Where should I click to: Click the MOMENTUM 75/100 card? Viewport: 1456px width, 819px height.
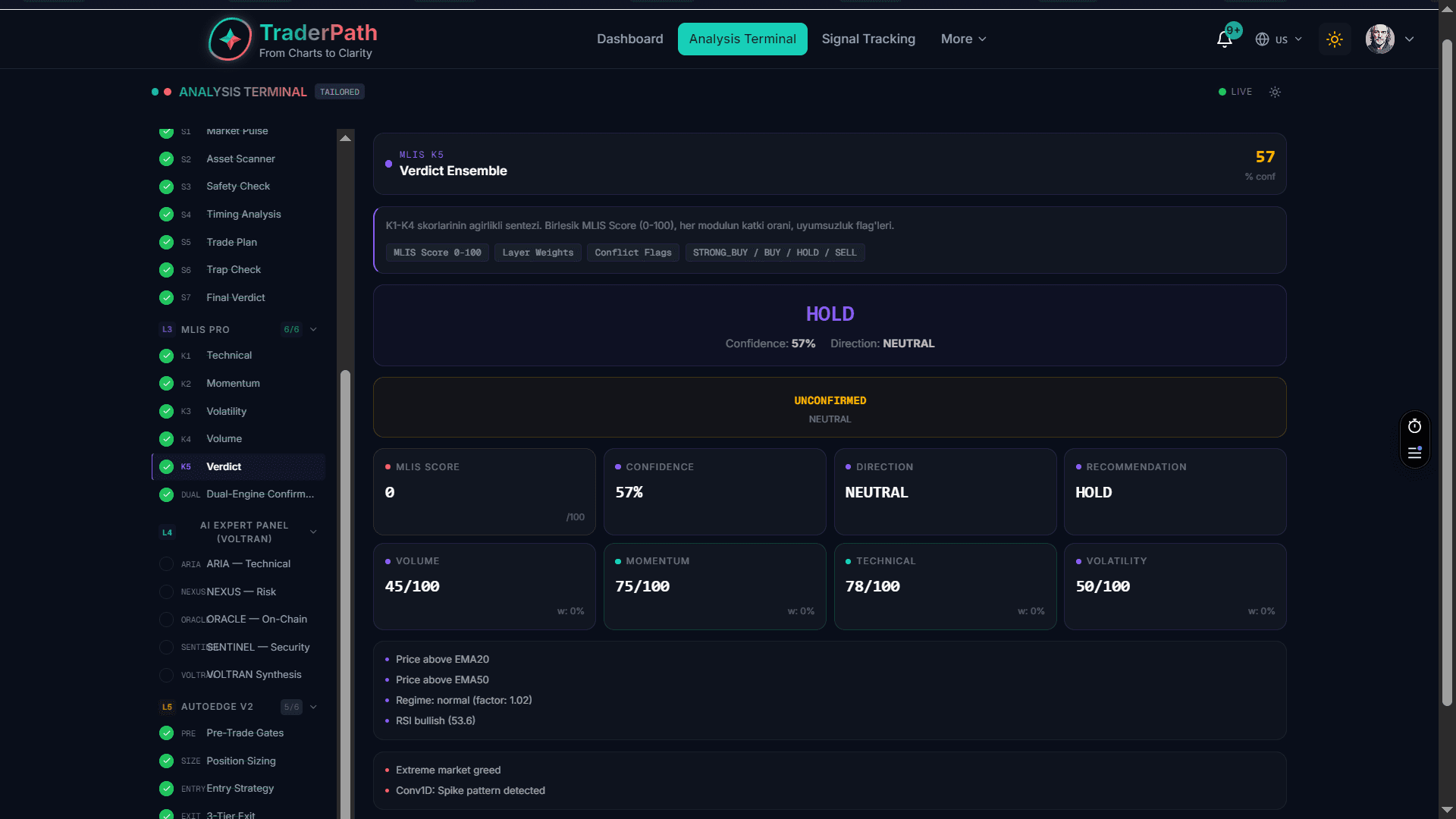pos(714,586)
